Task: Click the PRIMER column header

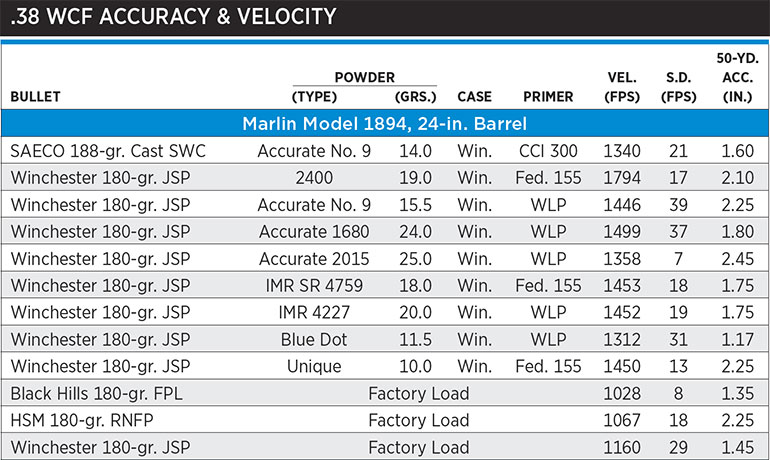Action: [x=548, y=97]
